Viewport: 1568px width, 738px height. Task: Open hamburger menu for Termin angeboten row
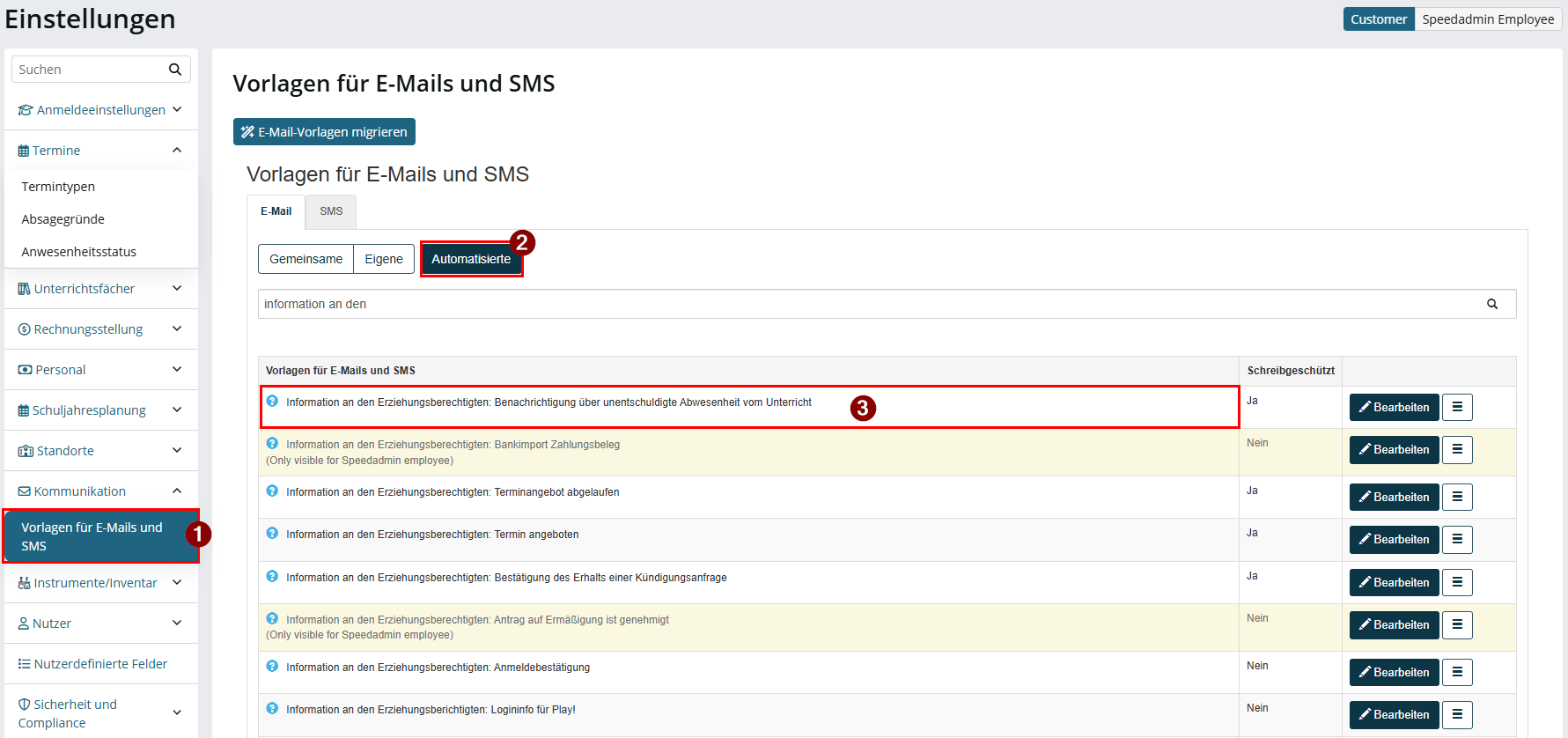[1457, 539]
